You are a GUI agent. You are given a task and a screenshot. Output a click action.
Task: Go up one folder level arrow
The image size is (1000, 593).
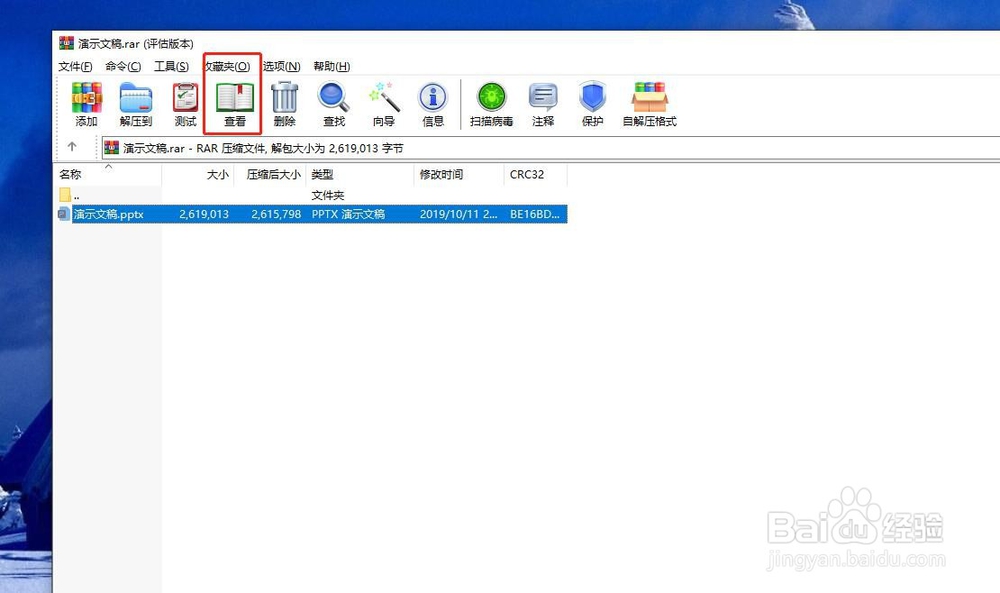[x=72, y=147]
